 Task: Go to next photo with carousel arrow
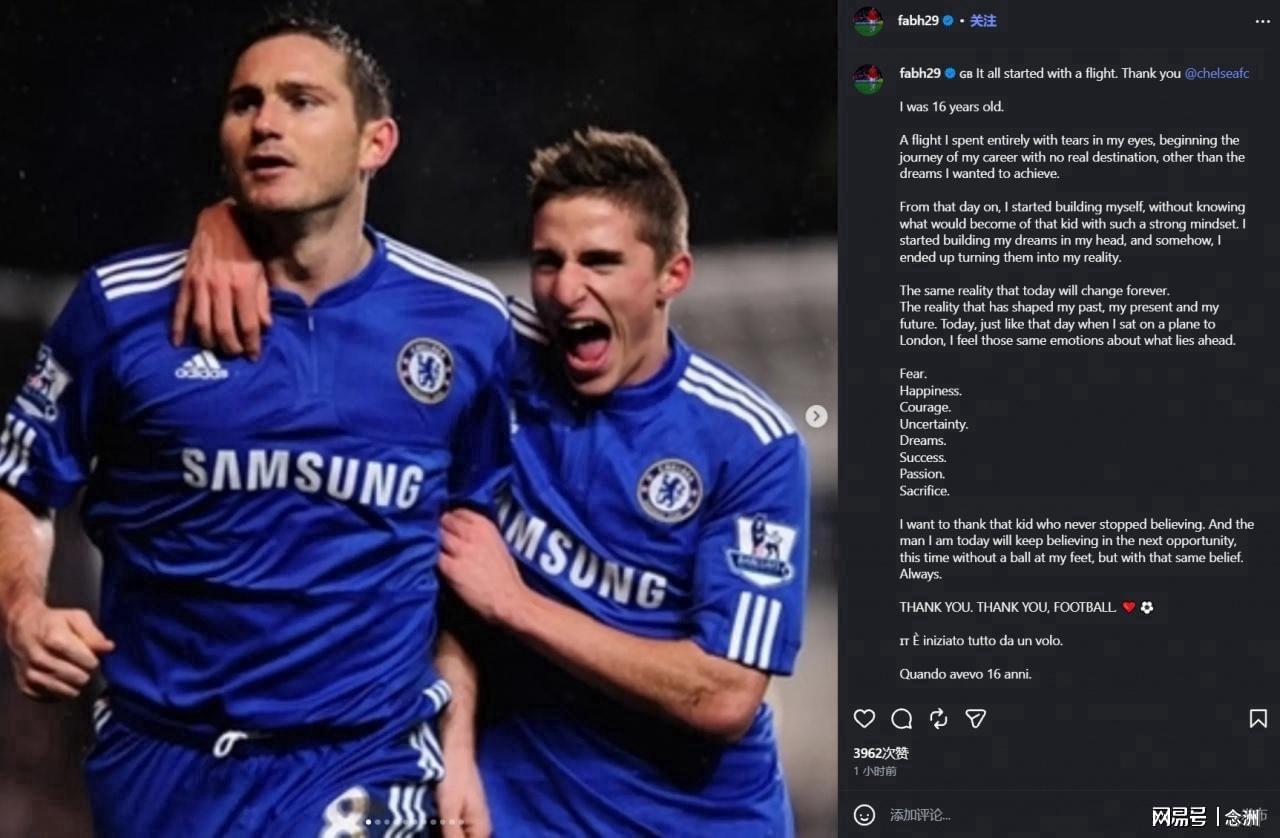pos(816,416)
